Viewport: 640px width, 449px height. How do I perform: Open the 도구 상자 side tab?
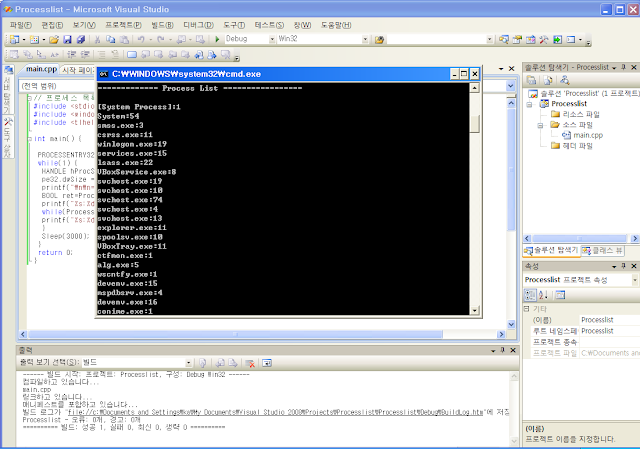click(x=8, y=137)
